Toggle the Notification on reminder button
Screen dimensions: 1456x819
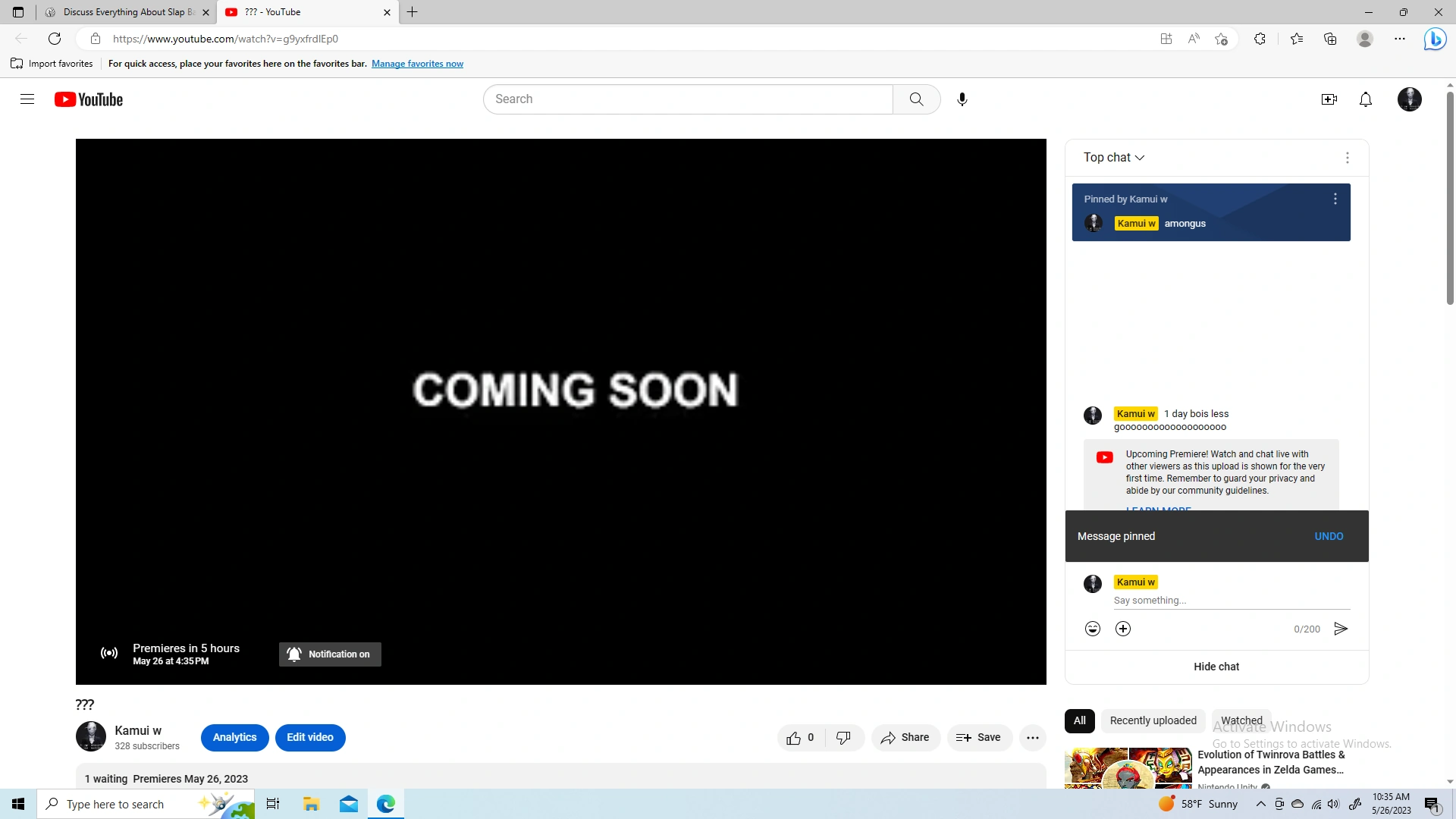330,654
